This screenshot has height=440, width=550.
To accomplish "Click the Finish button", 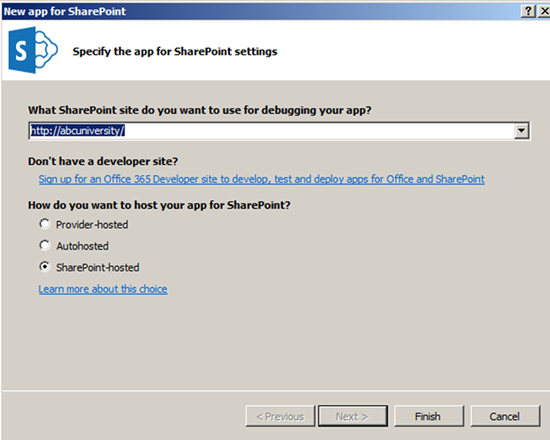I will [429, 416].
